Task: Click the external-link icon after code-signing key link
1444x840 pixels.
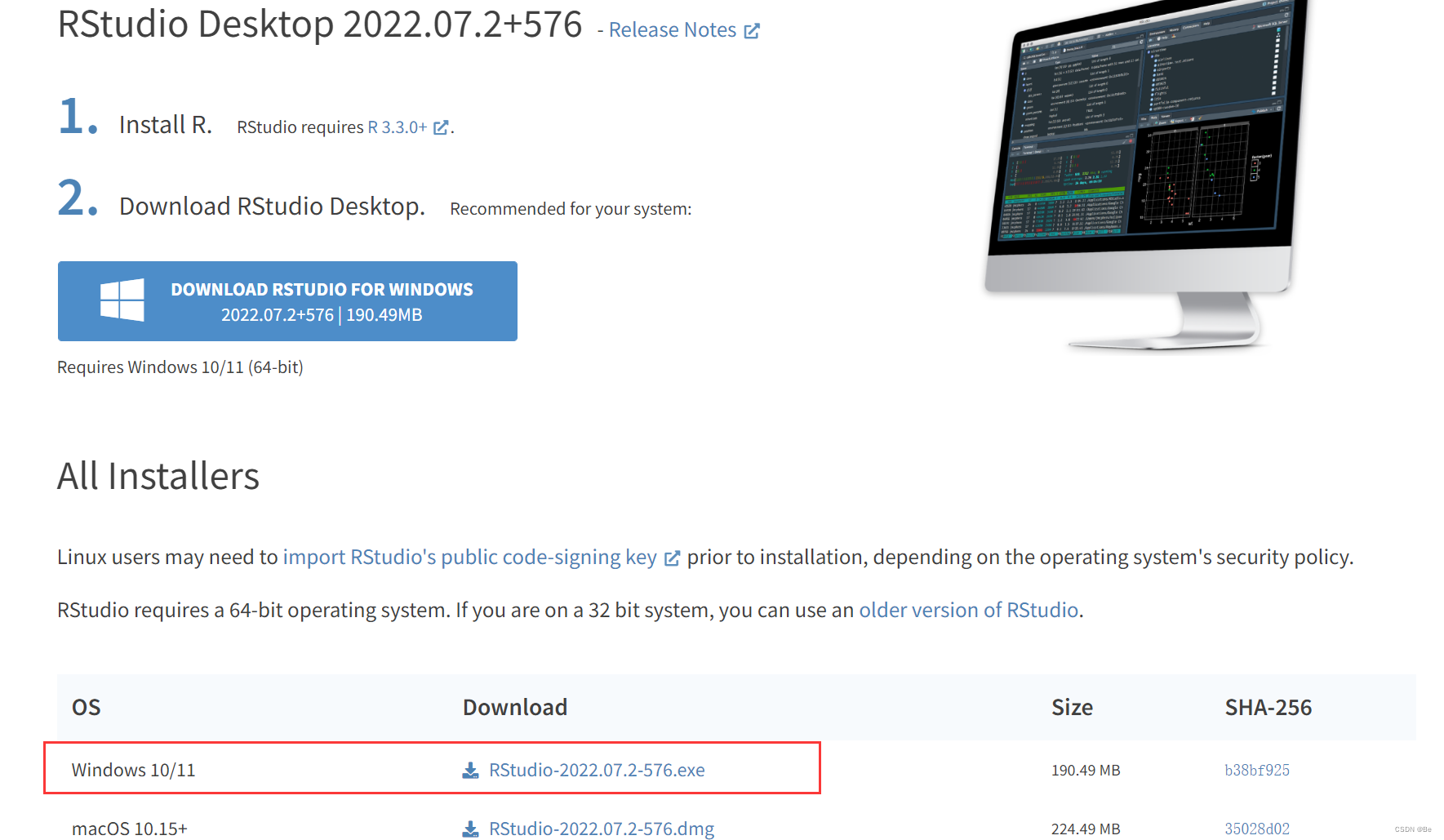Action: tap(672, 558)
